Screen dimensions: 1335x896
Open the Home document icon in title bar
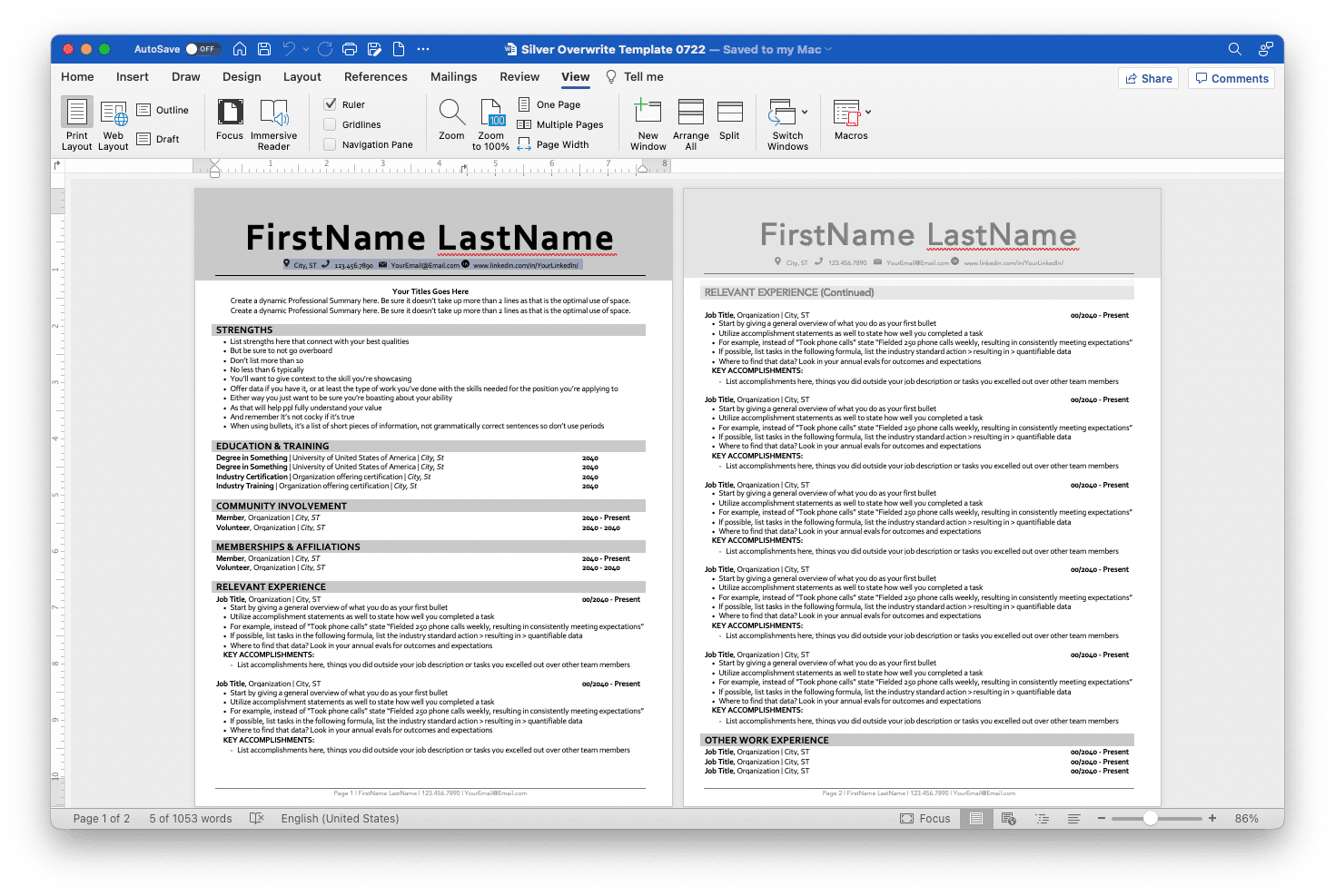tap(240, 49)
